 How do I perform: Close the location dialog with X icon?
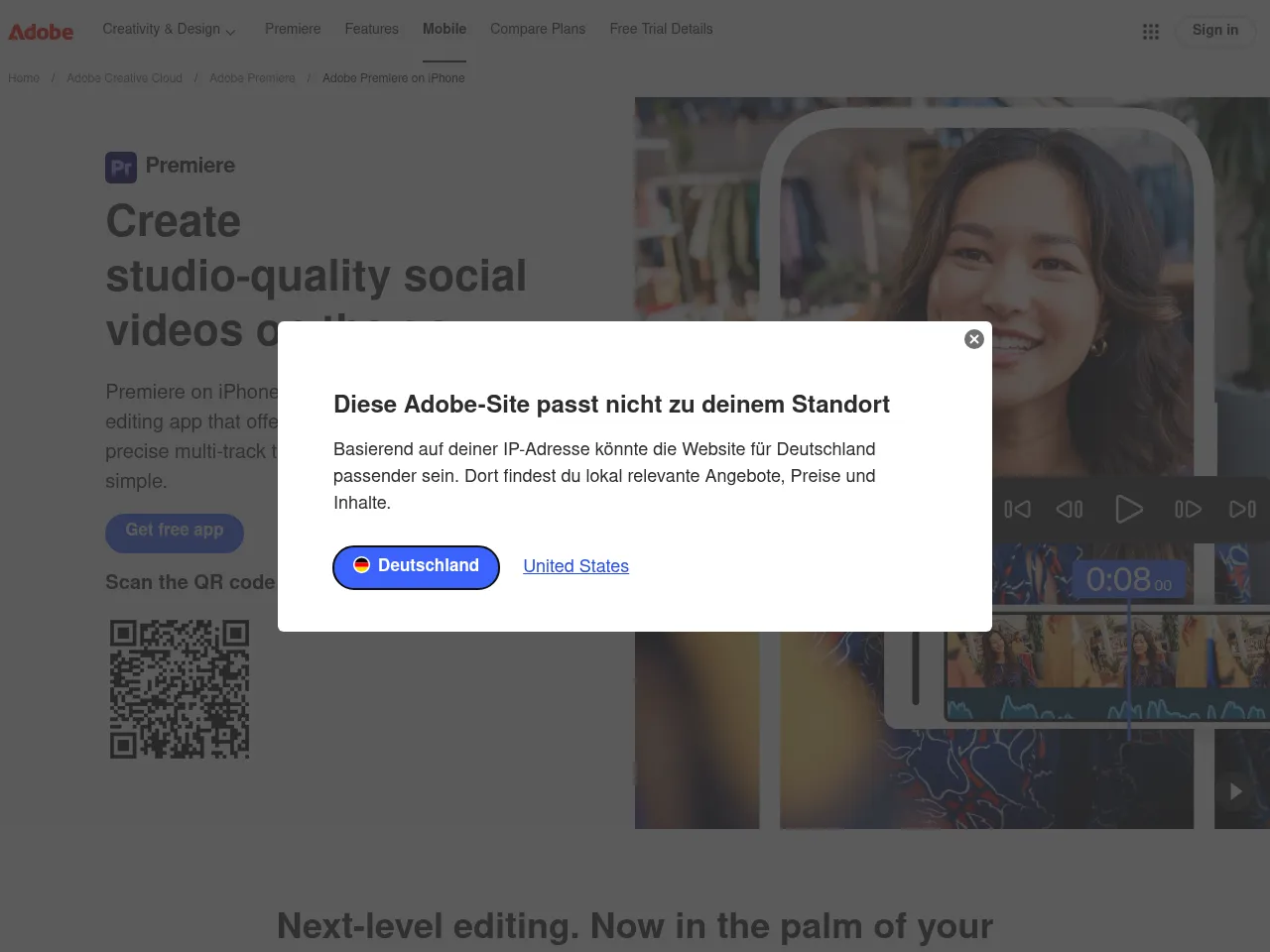(973, 339)
